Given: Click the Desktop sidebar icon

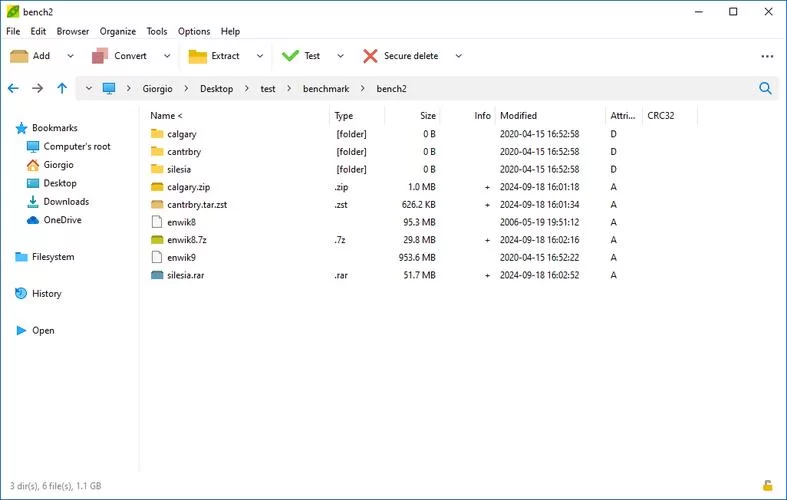Looking at the screenshot, I should coord(33,183).
